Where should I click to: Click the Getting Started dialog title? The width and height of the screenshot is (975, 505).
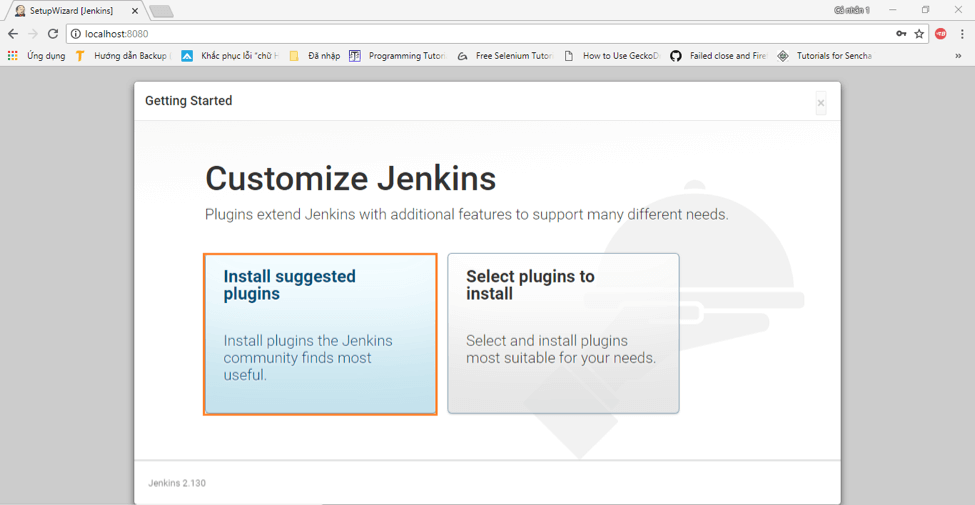point(188,101)
